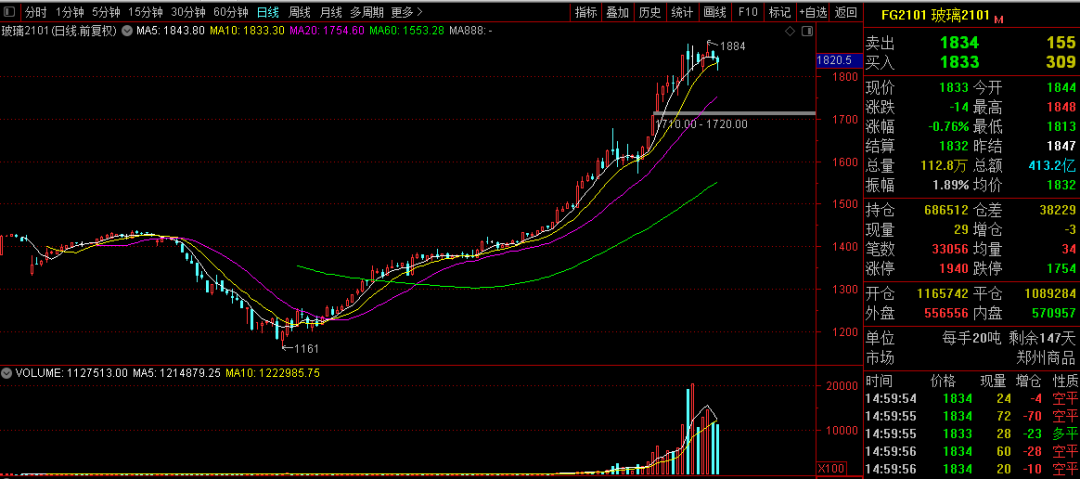Click the FG2101 玻璃2101 title
Viewport: 1080px width, 479px height.
tap(935, 15)
